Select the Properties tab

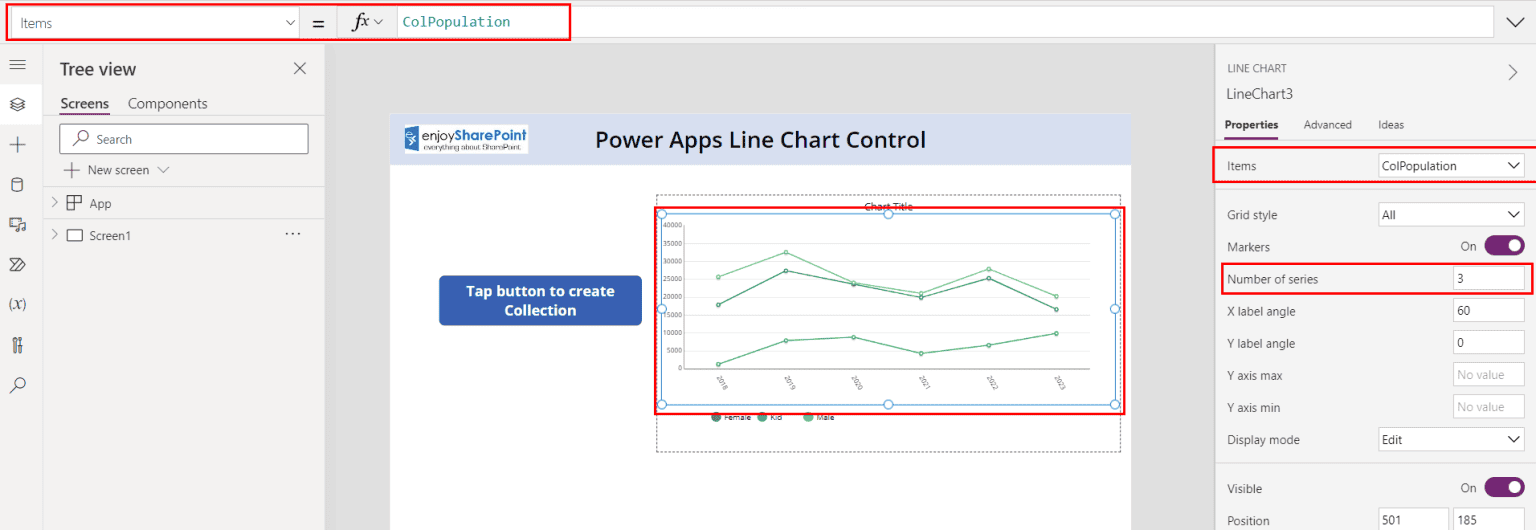coord(1252,125)
